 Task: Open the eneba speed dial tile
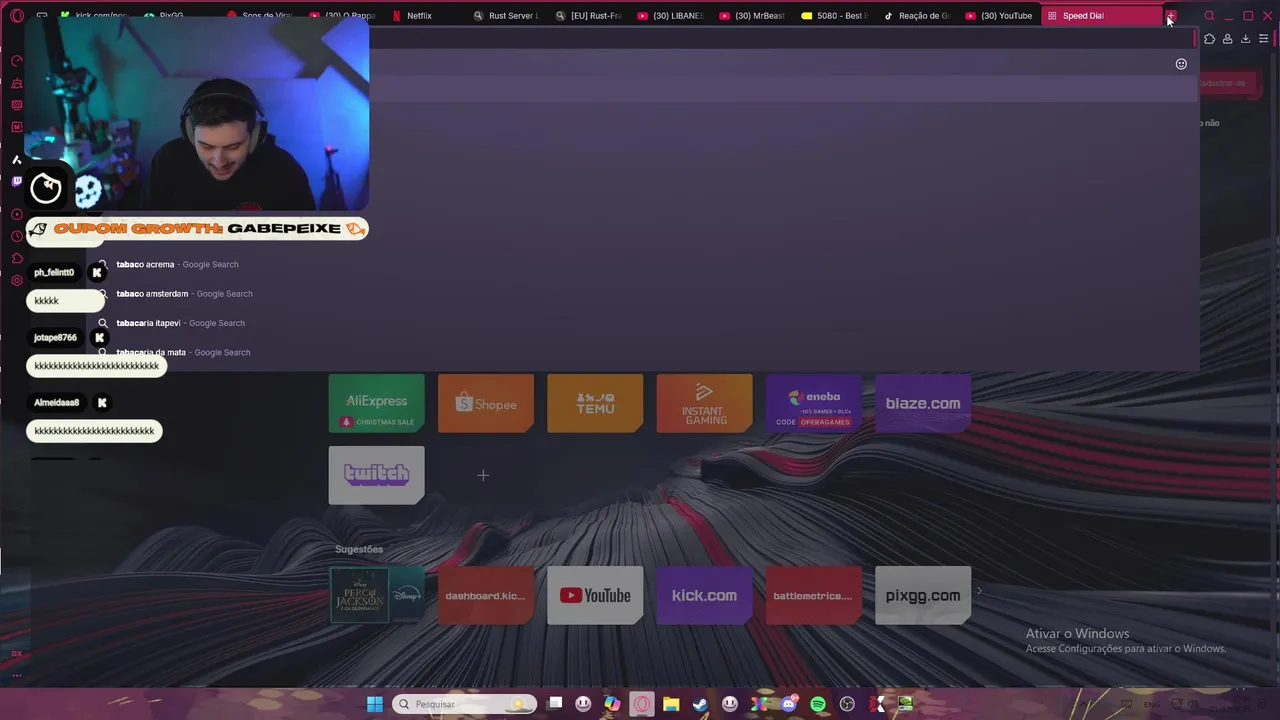814,403
